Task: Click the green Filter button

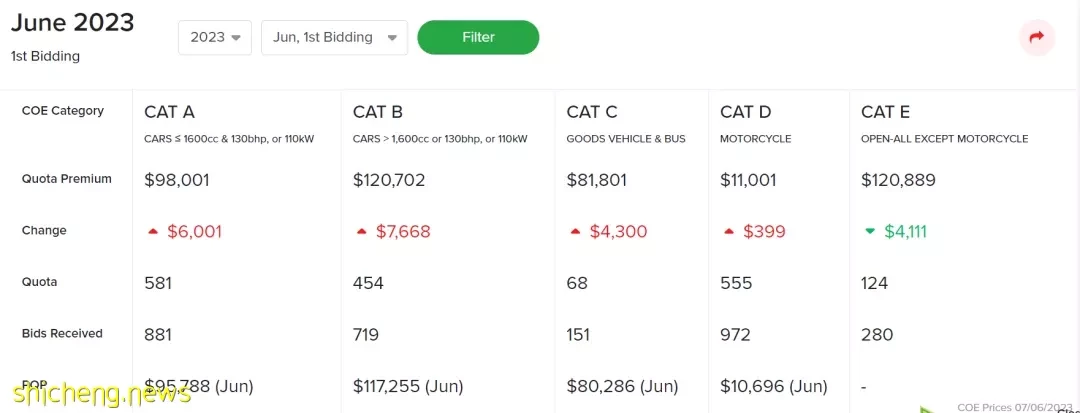Action: (x=478, y=37)
